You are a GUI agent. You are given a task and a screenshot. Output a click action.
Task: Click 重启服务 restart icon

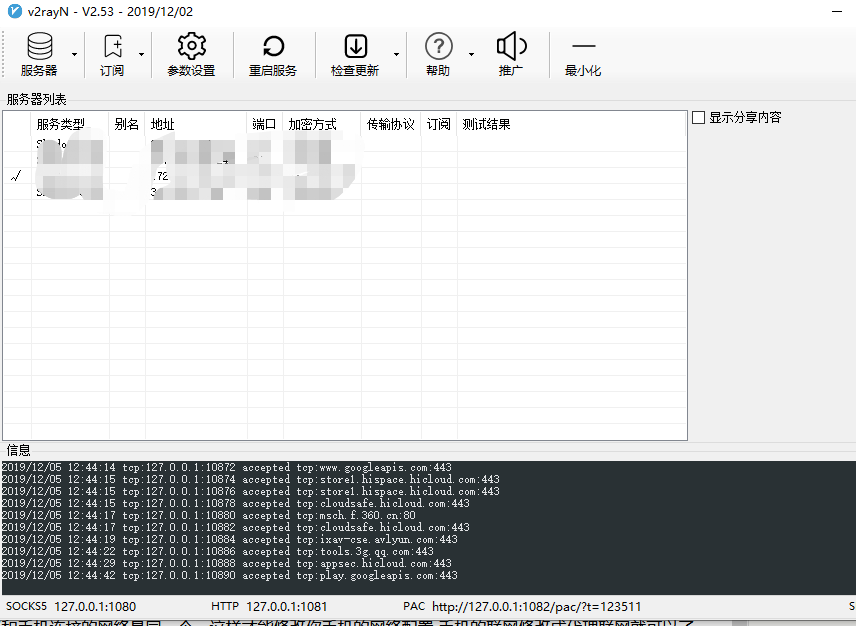(x=272, y=47)
